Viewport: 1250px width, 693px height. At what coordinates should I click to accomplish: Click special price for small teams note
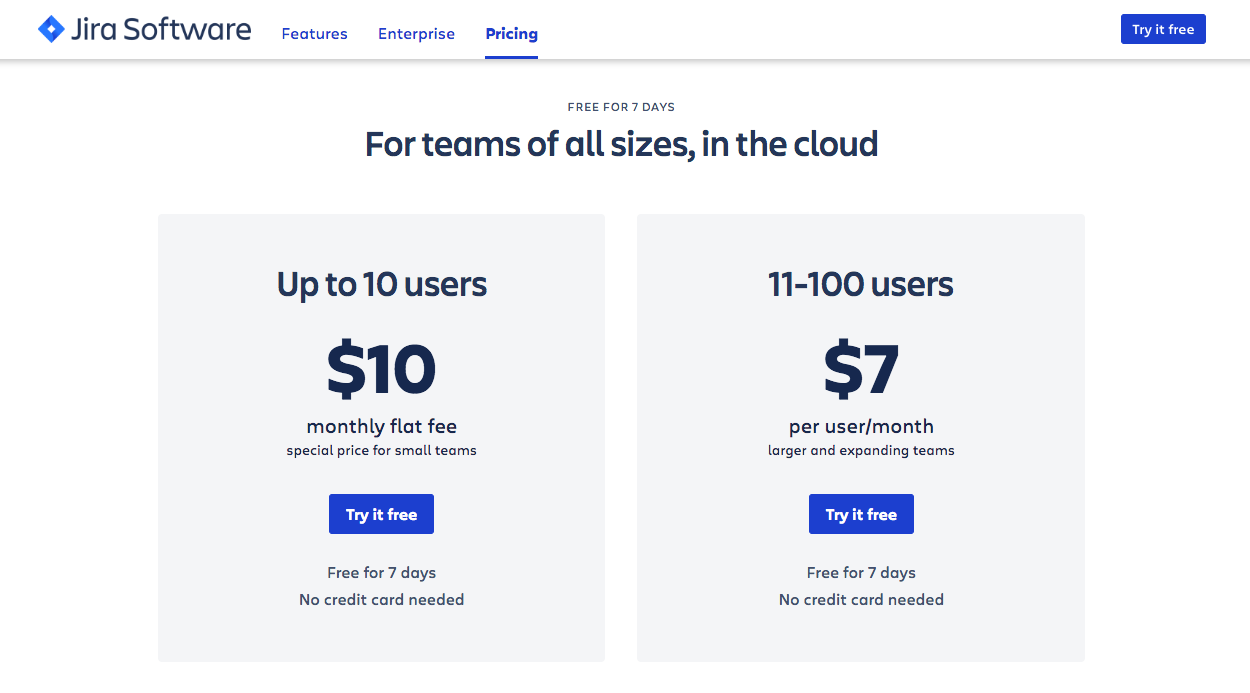tap(381, 450)
